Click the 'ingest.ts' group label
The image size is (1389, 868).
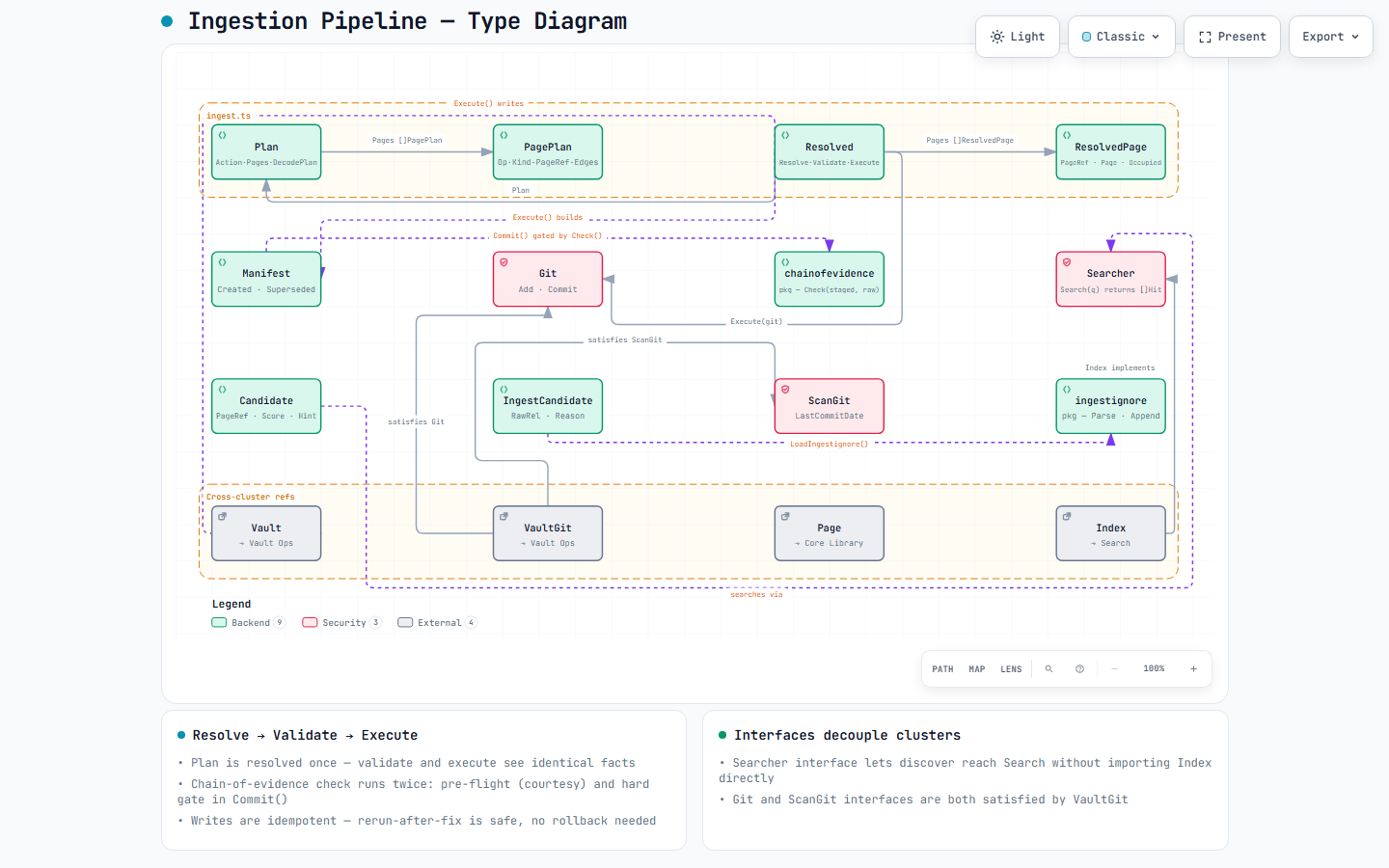tap(229, 116)
